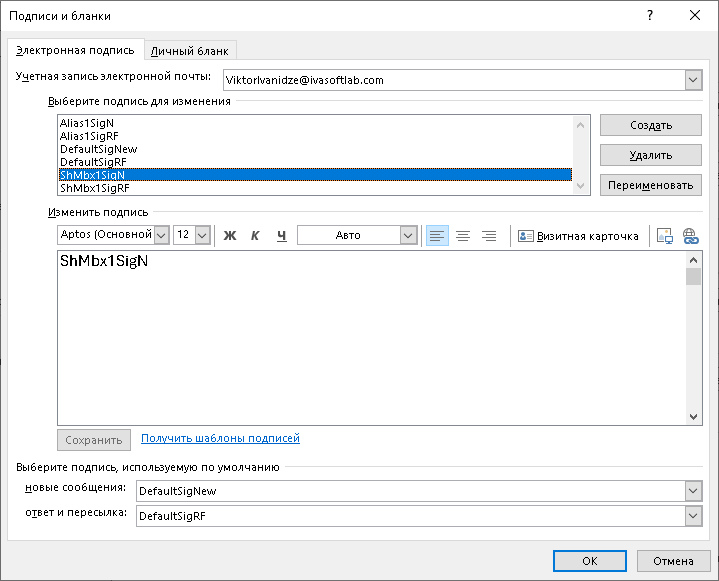Select DefaultSigRF in signature list
Image resolution: width=719 pixels, height=581 pixels.
point(315,162)
